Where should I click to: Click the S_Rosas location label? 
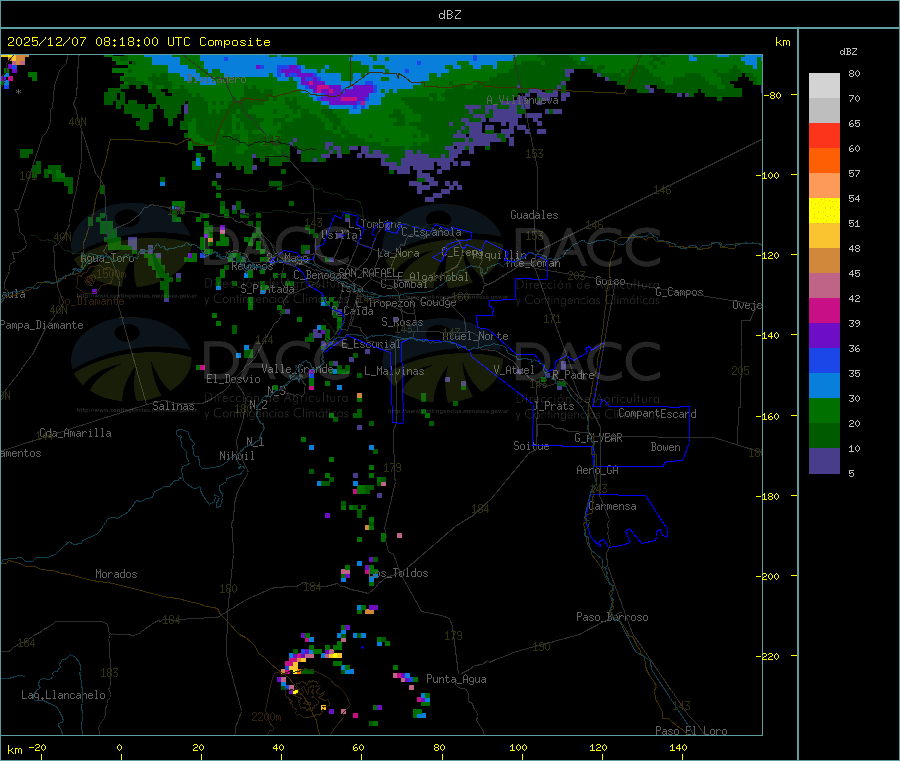tap(402, 322)
